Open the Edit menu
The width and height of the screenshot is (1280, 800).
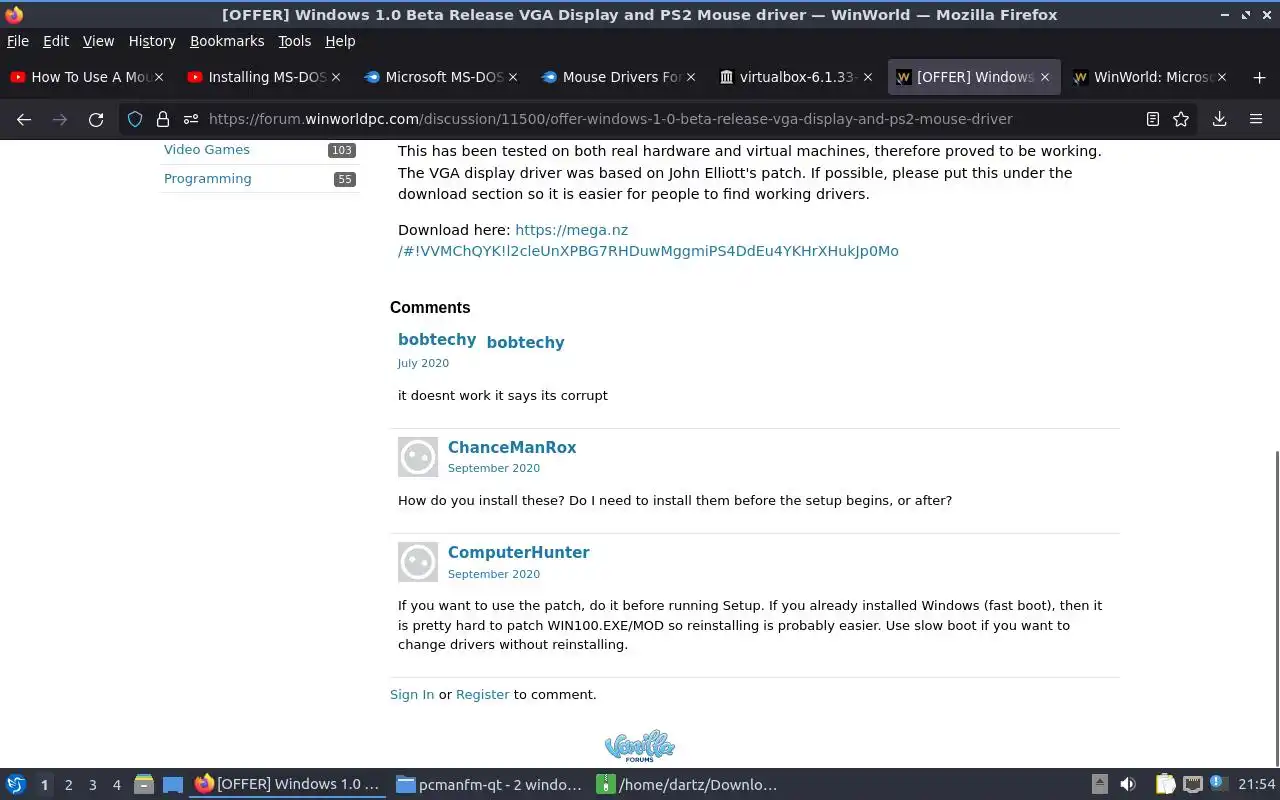coord(56,41)
